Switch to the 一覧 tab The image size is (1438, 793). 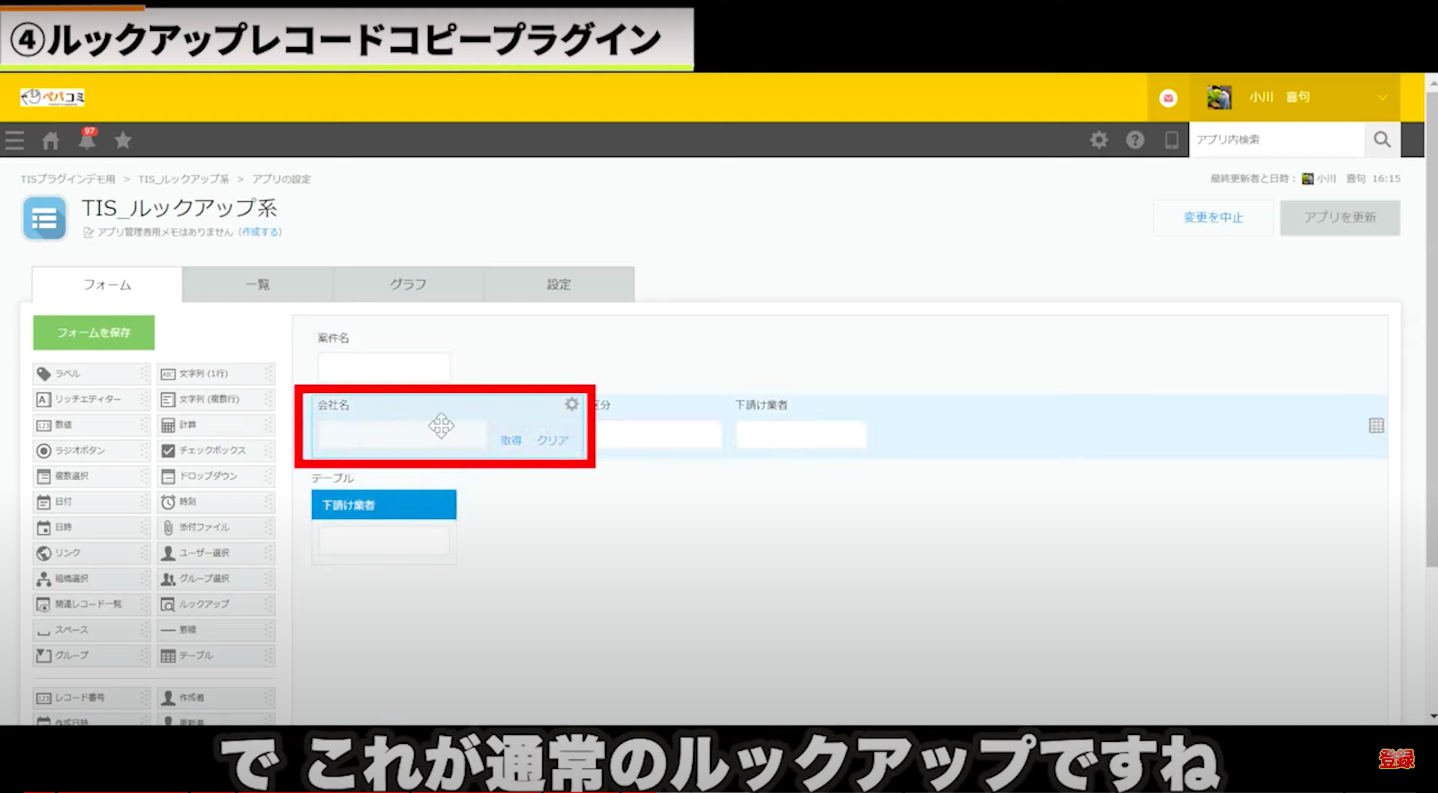(x=257, y=285)
